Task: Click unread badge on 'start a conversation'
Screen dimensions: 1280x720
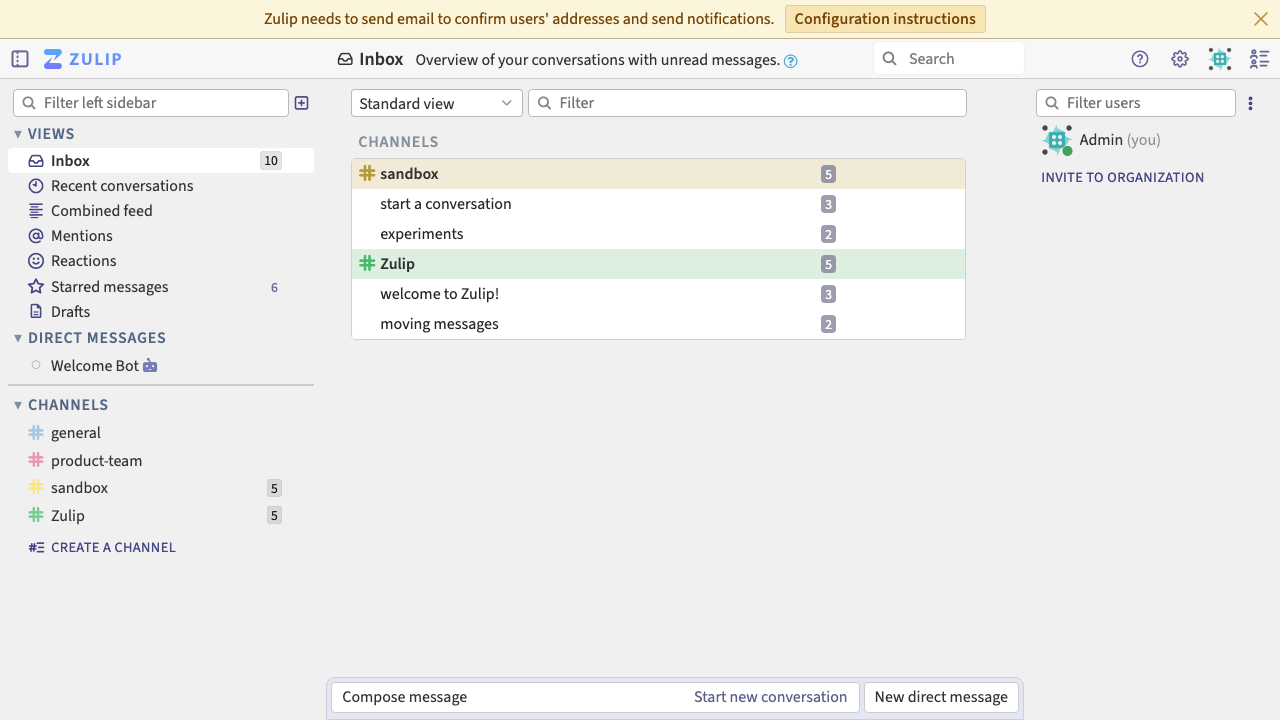Action: pos(828,204)
